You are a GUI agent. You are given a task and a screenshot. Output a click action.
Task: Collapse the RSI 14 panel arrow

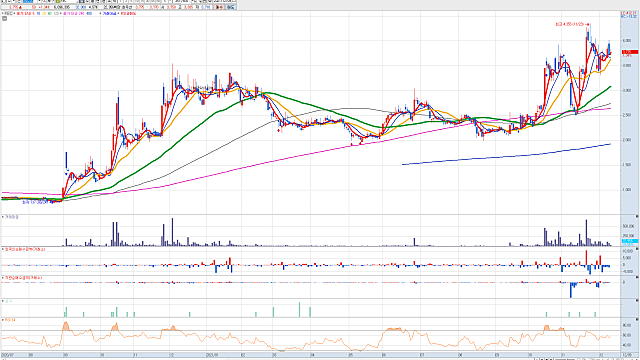pyautogui.click(x=3, y=320)
